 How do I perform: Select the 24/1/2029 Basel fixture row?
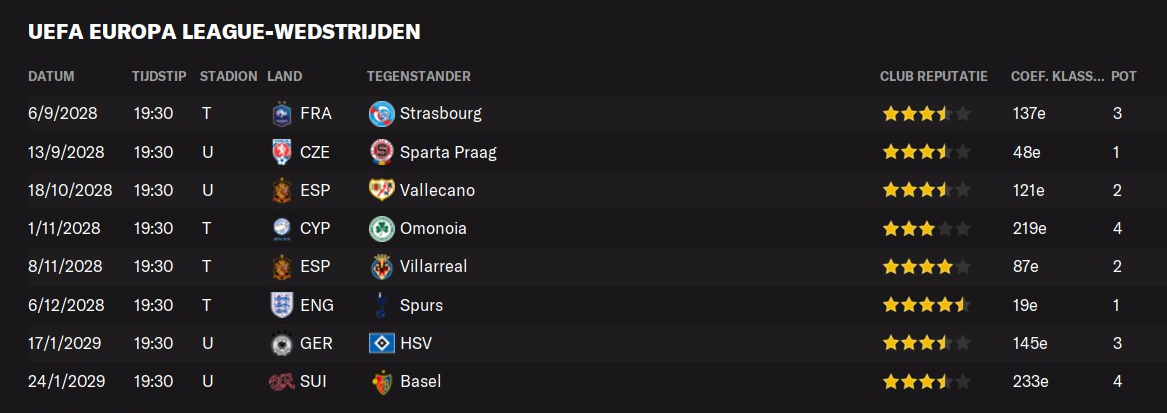pos(584,382)
